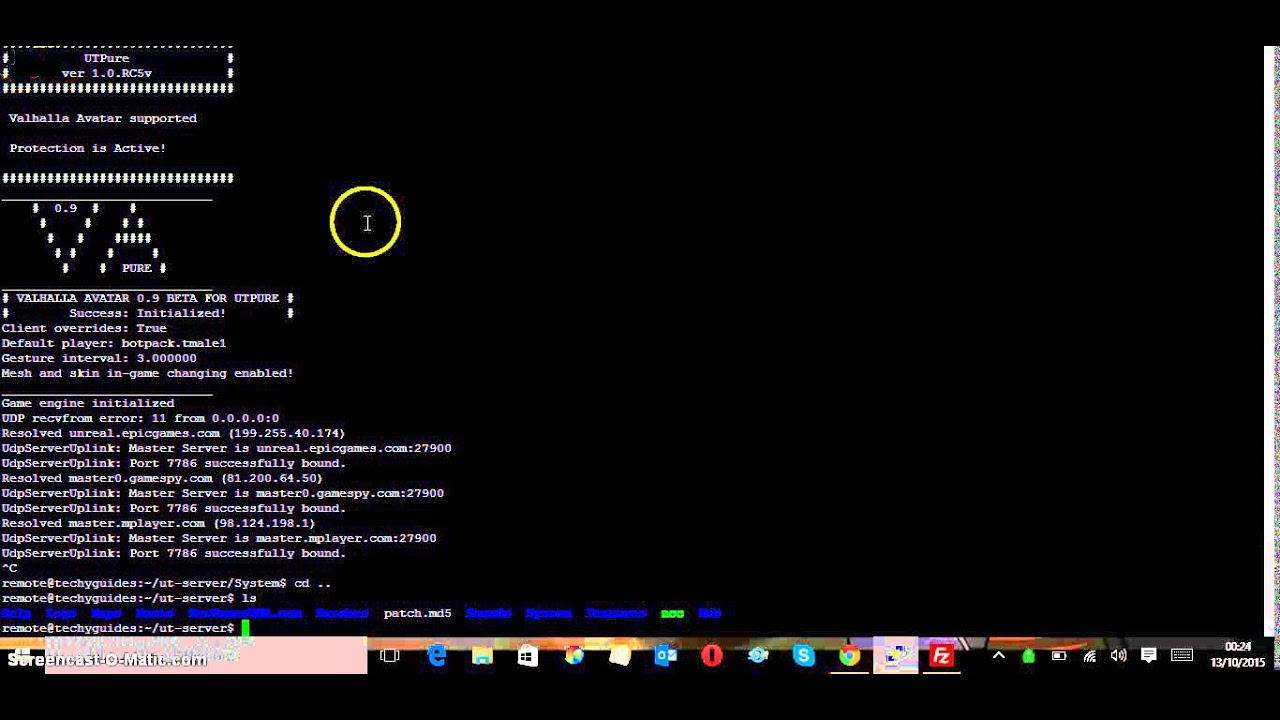Open the Wi-Fi network tray icon
1280x720 pixels.
pyautogui.click(x=1090, y=656)
